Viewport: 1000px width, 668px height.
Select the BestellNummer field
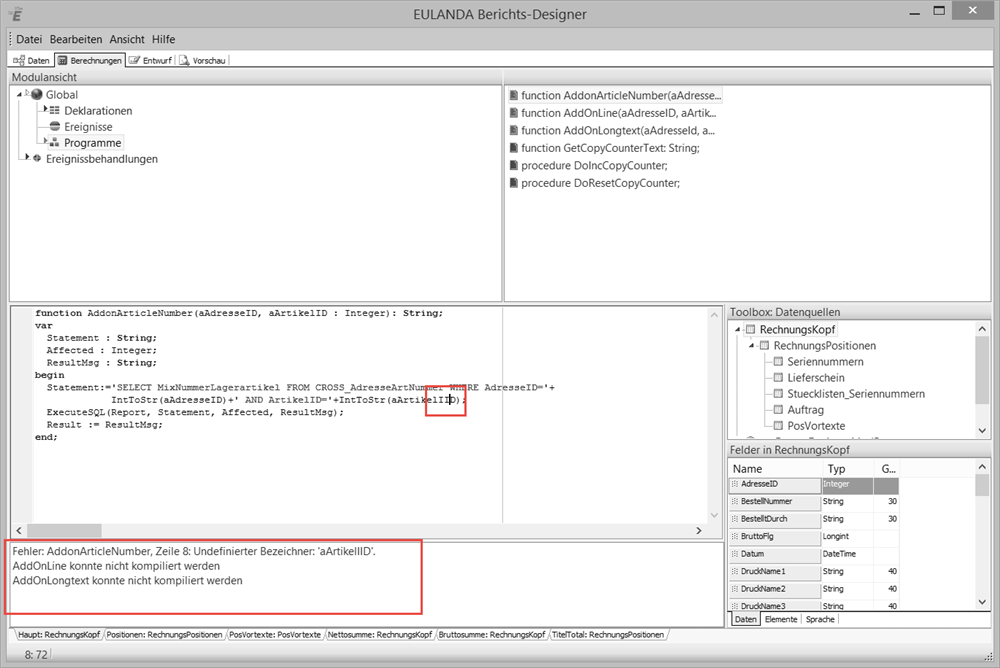point(775,501)
